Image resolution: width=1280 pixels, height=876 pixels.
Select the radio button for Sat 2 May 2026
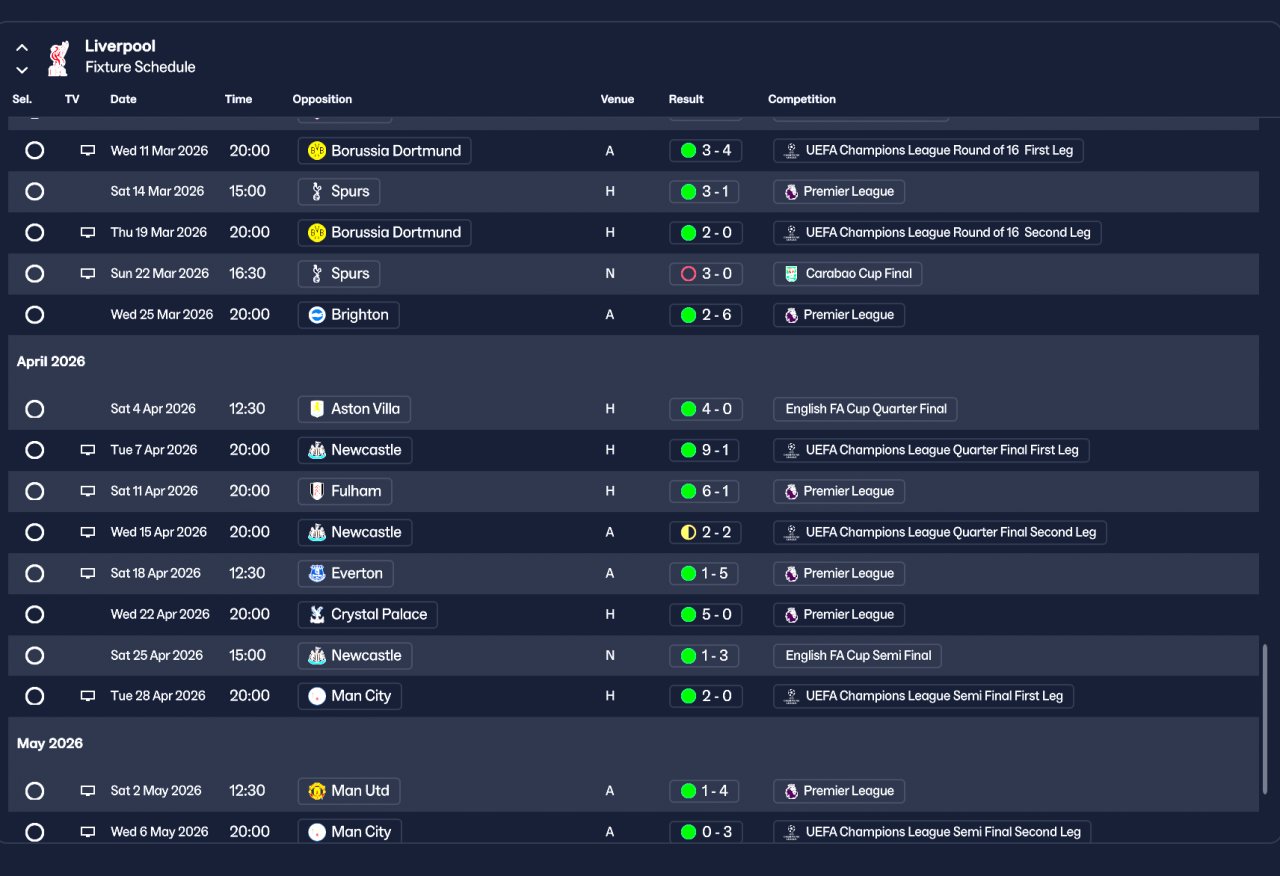(35, 791)
